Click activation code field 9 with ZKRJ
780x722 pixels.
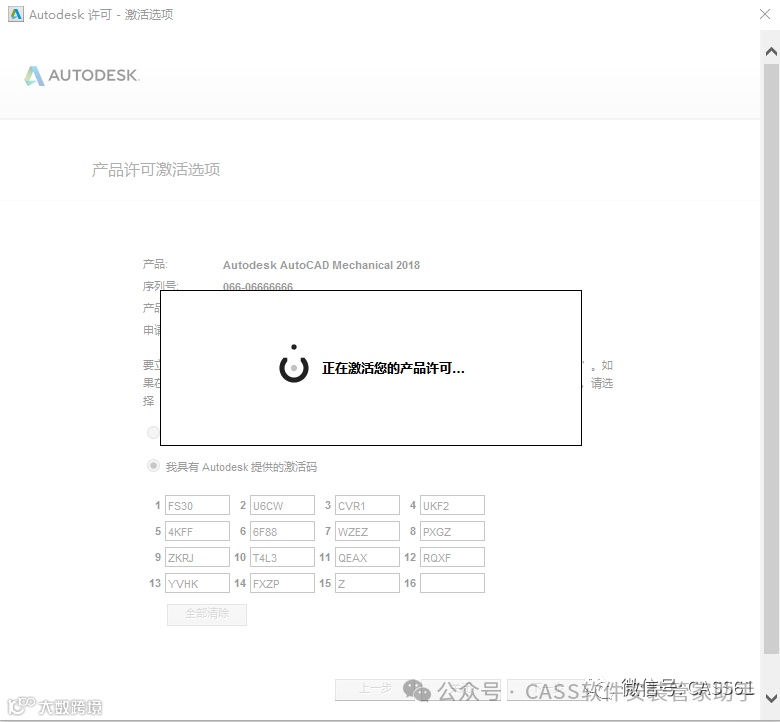(x=197, y=557)
